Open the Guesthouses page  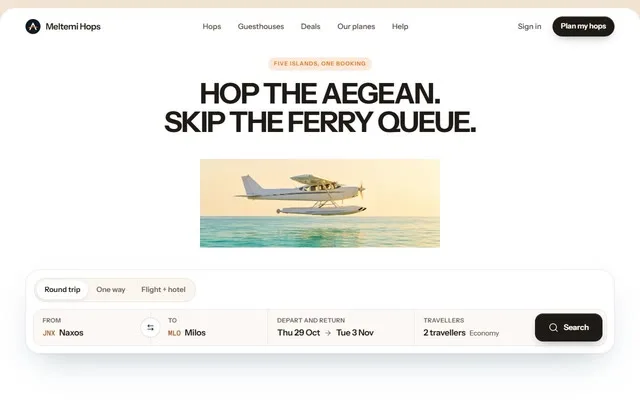pos(261,27)
